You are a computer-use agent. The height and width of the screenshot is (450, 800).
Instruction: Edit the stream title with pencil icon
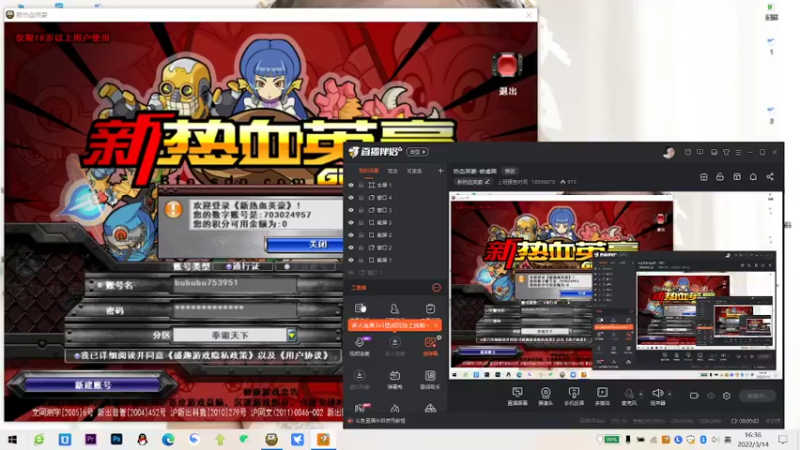pyautogui.click(x=487, y=181)
